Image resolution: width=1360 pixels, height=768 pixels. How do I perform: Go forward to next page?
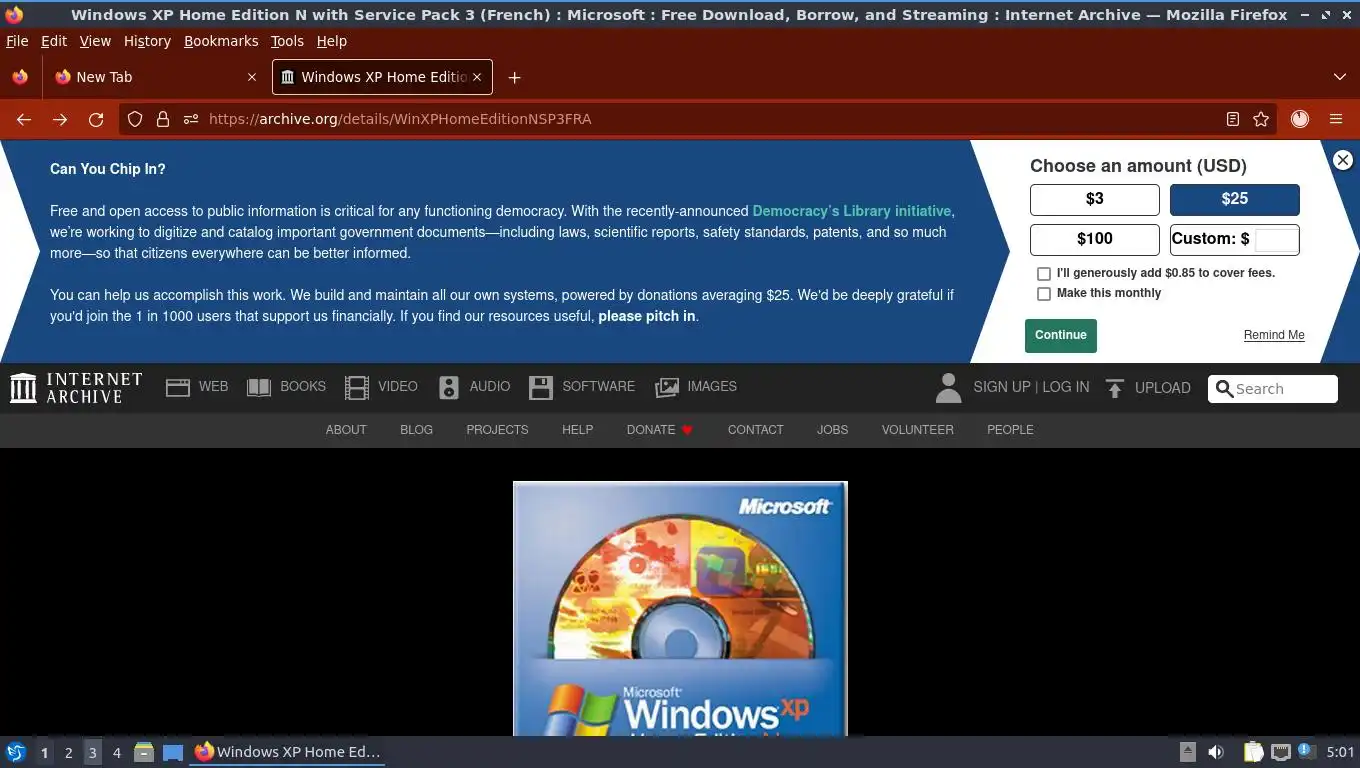coord(60,119)
